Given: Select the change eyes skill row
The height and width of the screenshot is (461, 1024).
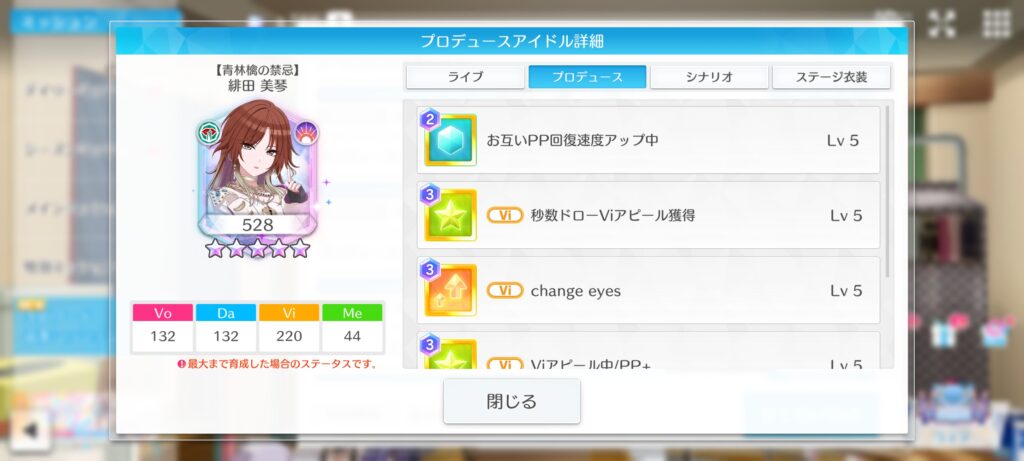Looking at the screenshot, I should coord(648,291).
